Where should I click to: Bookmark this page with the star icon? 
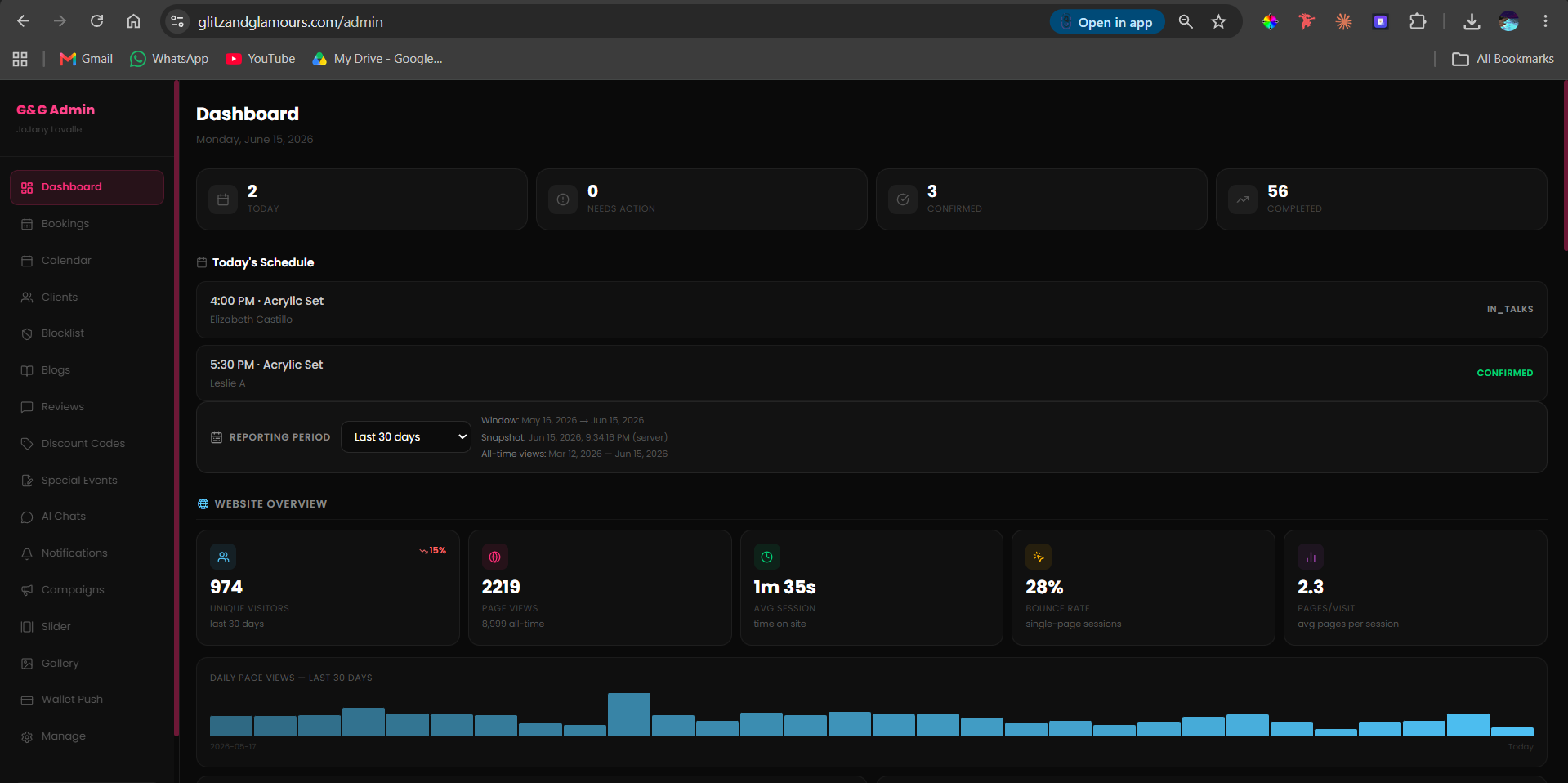[x=1218, y=22]
